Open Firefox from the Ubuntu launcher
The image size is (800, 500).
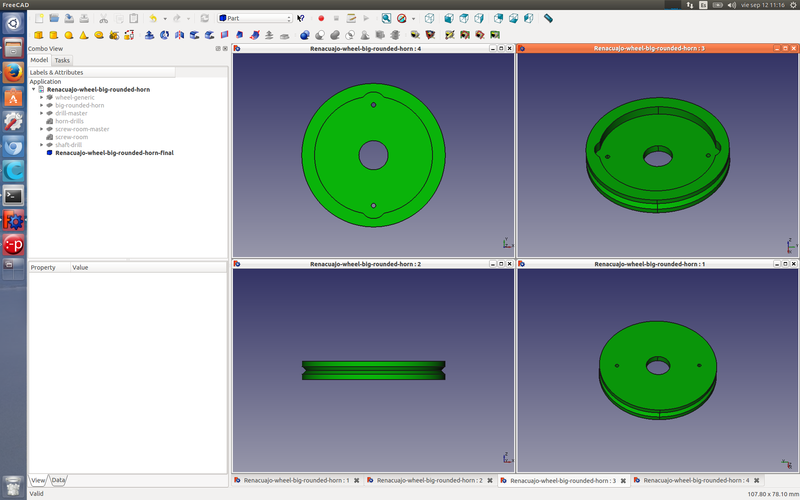(x=13, y=72)
